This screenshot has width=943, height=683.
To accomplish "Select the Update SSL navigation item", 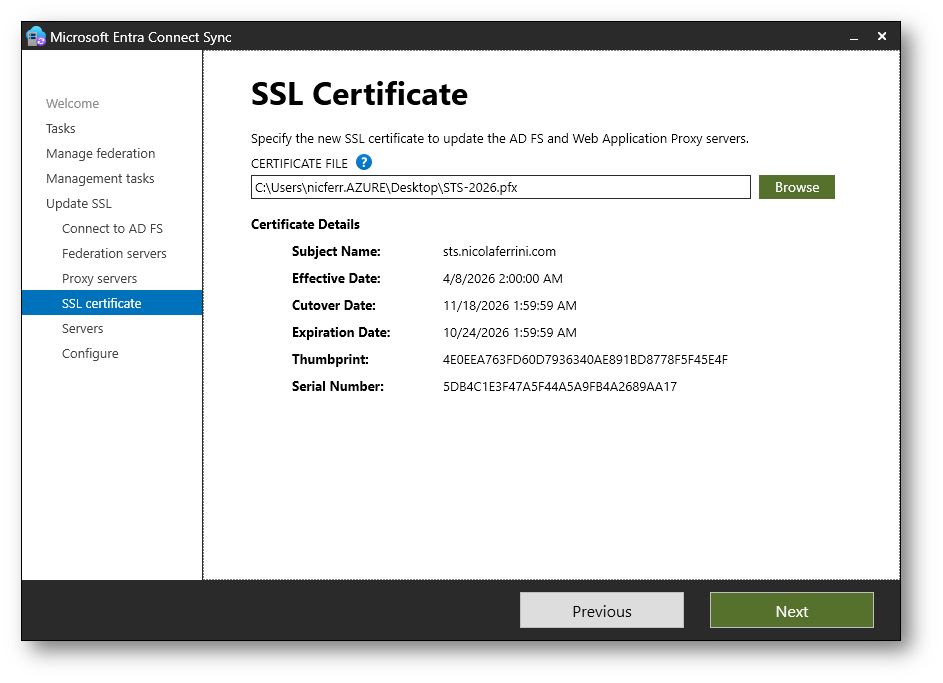I will 79,204.
